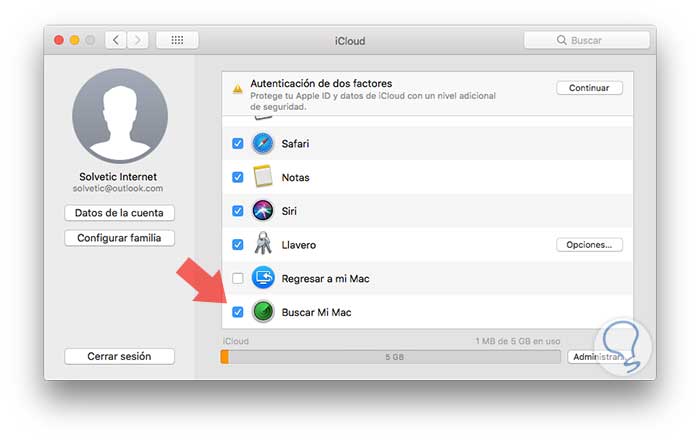Click Regresar a mi Mac label
Viewport: 700px width, 443px height.
tap(325, 279)
